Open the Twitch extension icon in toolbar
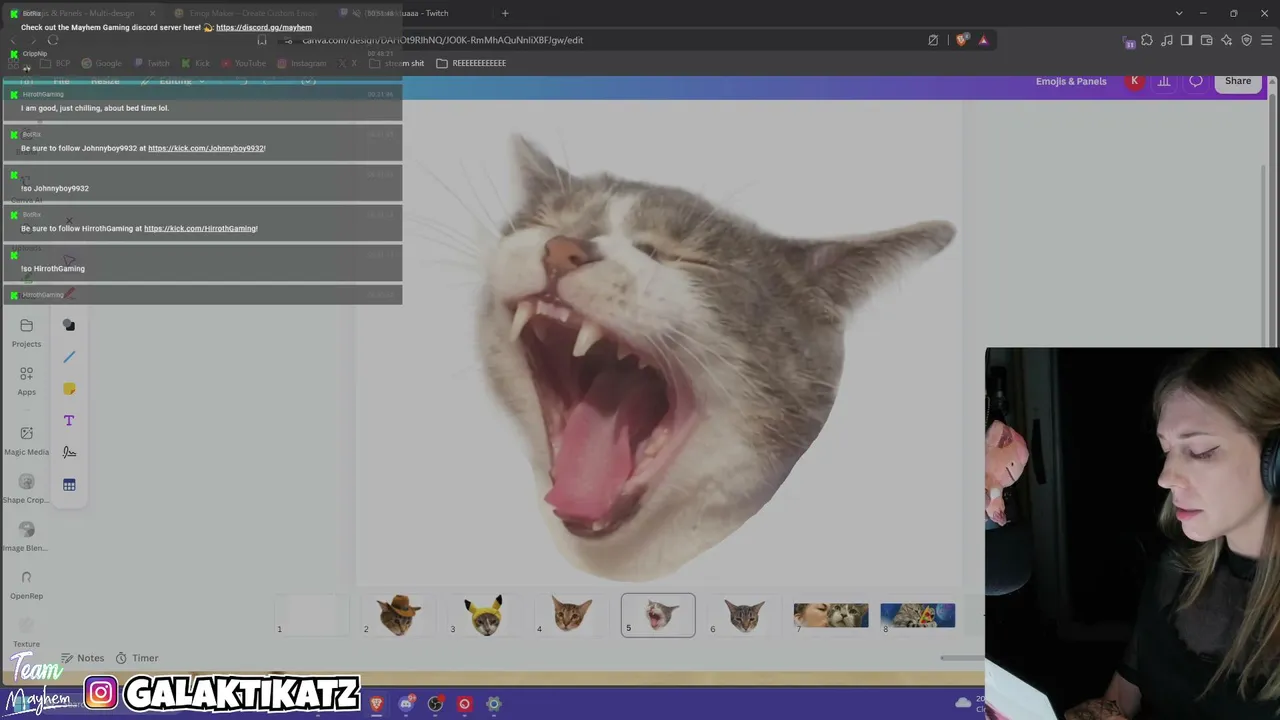Screen dimensions: 1280x720 coord(1129,41)
